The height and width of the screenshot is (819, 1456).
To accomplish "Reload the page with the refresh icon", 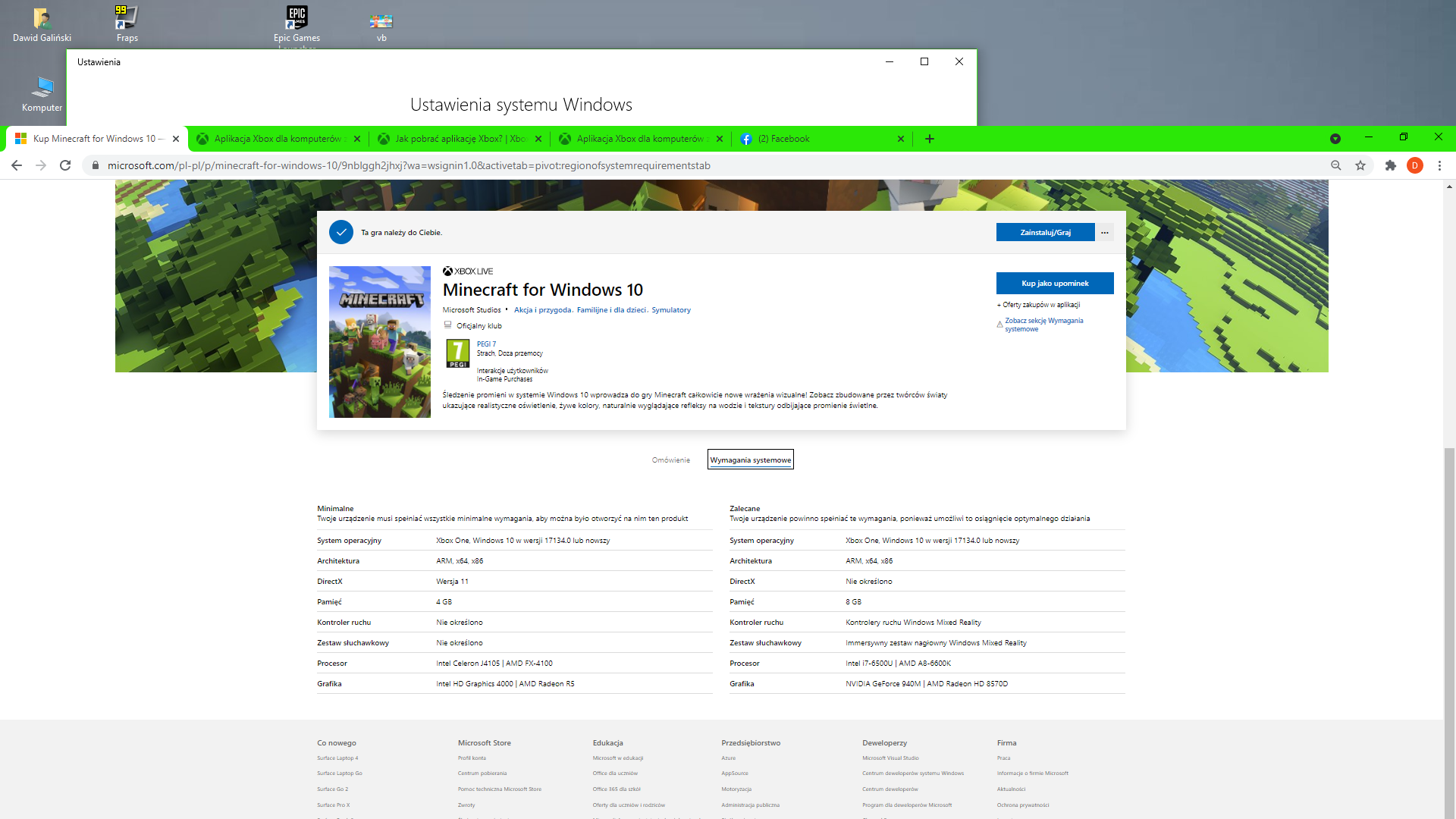I will point(65,165).
